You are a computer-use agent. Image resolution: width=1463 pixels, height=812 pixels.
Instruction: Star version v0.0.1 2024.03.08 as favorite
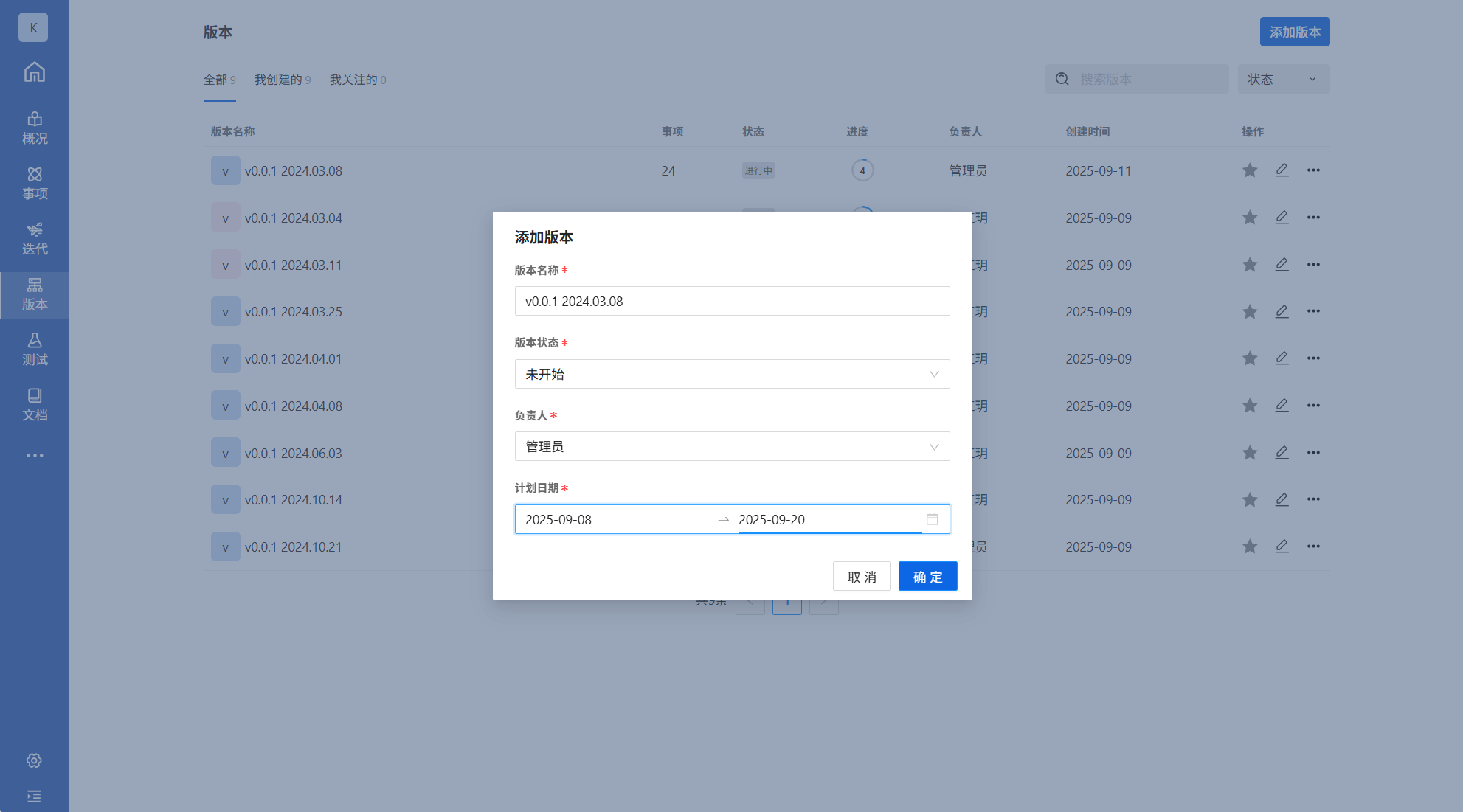pyautogui.click(x=1249, y=170)
